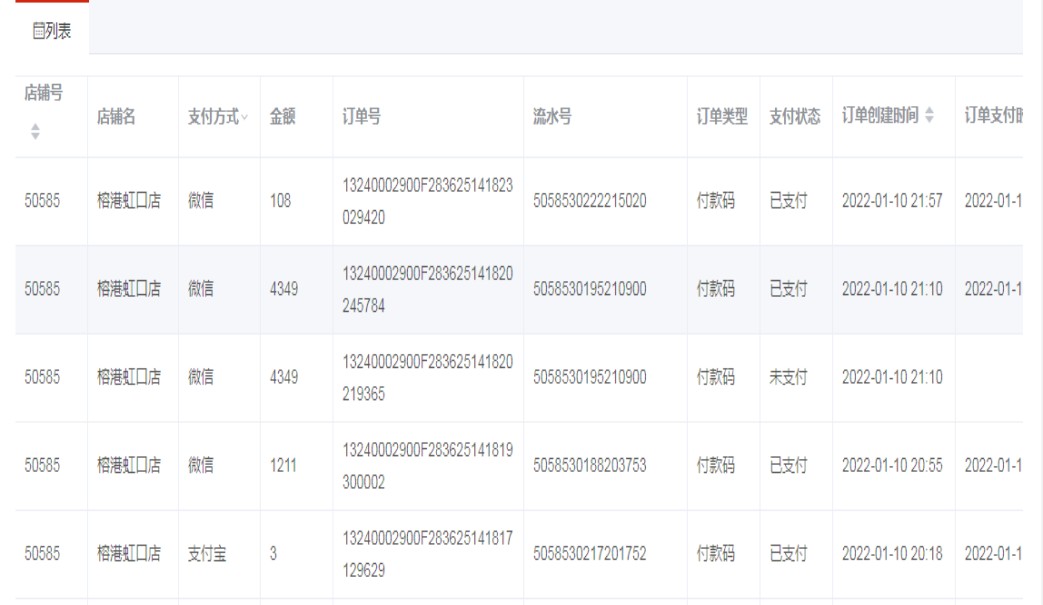Viewport: 1043px width, 605px height.
Task: Click the 金额 column header
Action: pyautogui.click(x=282, y=117)
